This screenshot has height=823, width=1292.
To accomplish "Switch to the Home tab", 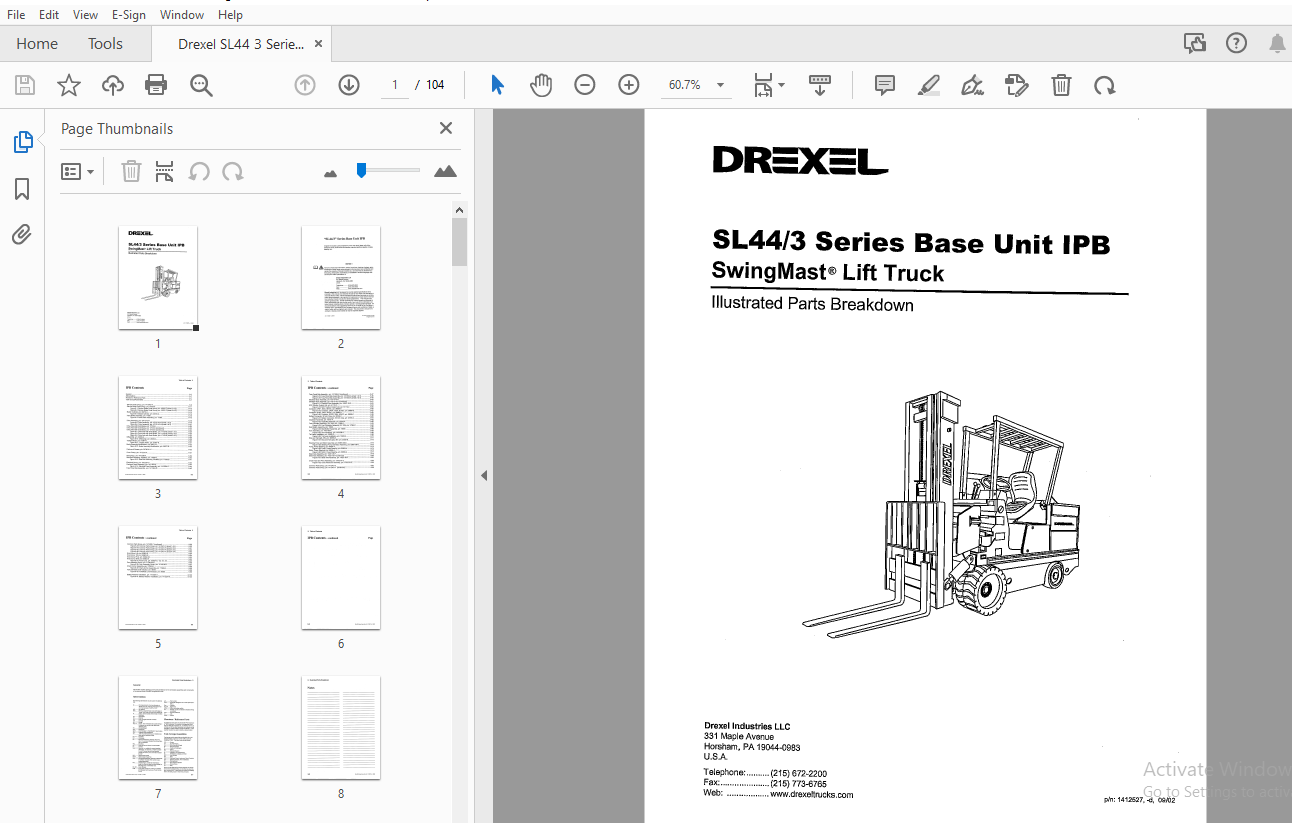I will 37,43.
